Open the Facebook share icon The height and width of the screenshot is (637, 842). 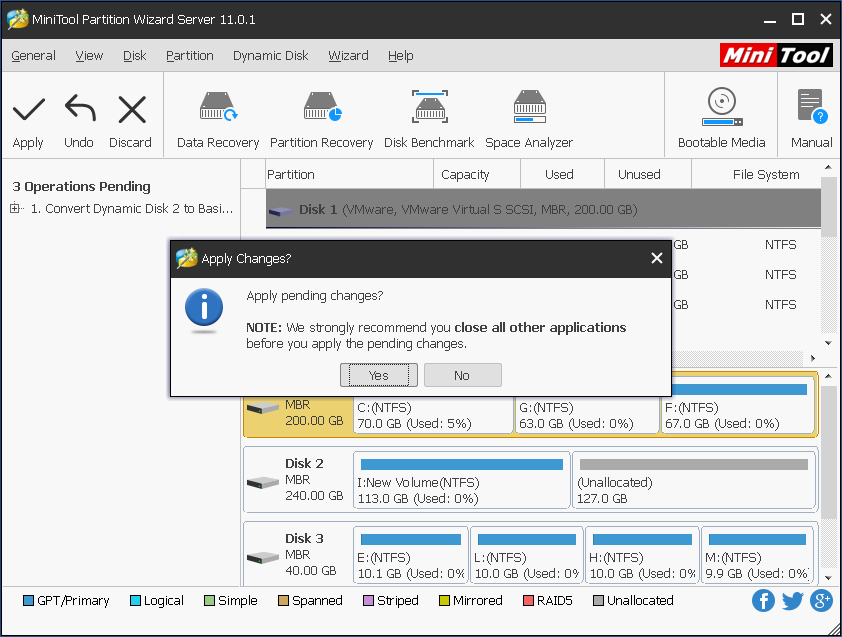763,600
